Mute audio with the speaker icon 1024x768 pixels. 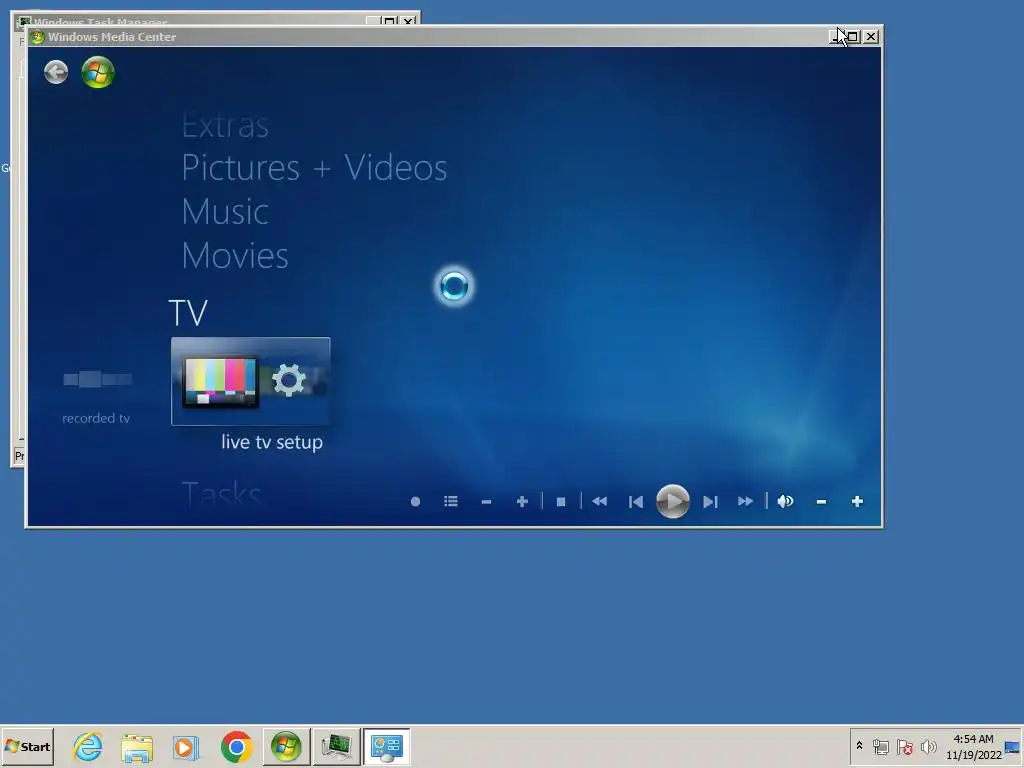pos(786,502)
